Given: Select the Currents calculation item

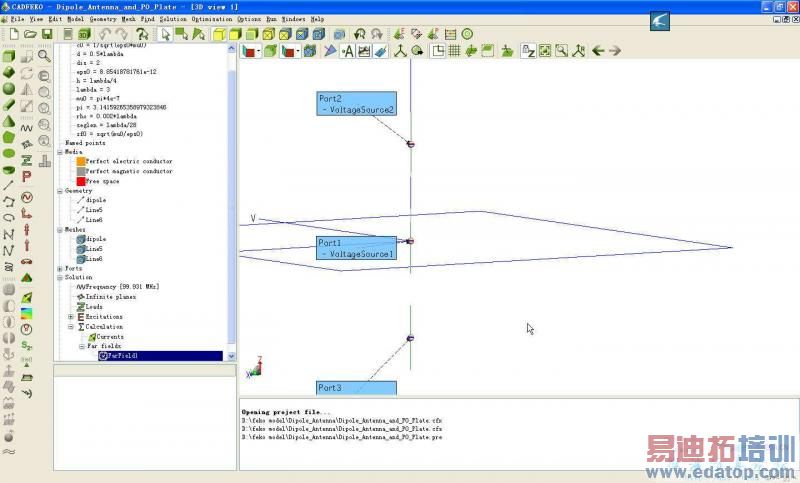Looking at the screenshot, I should 110,337.
